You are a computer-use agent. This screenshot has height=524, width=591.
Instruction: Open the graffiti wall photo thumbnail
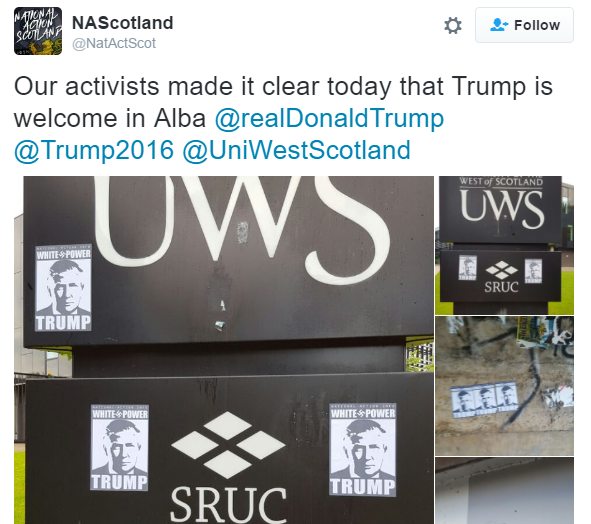pos(504,386)
